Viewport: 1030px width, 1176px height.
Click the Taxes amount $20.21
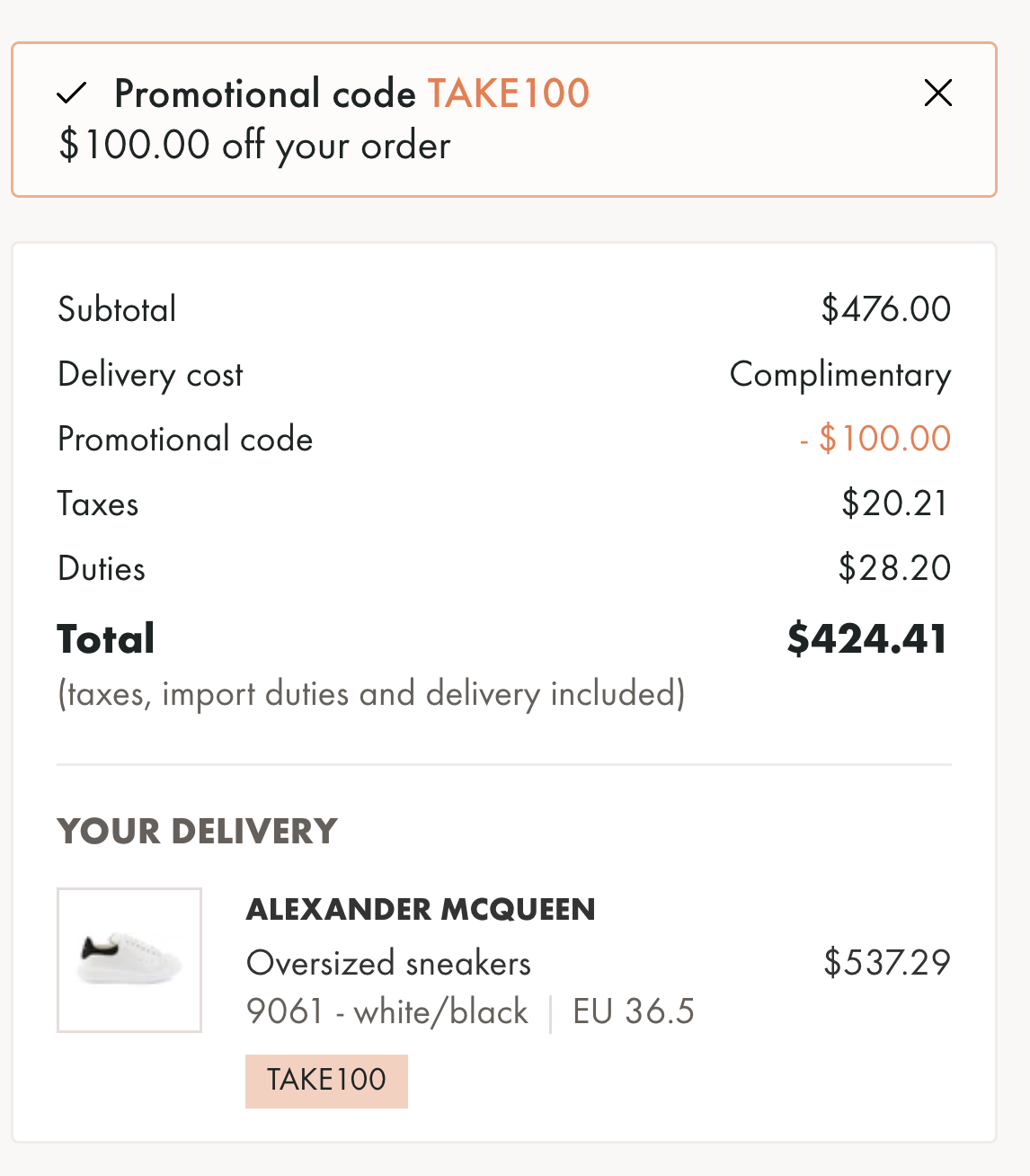[x=894, y=503]
